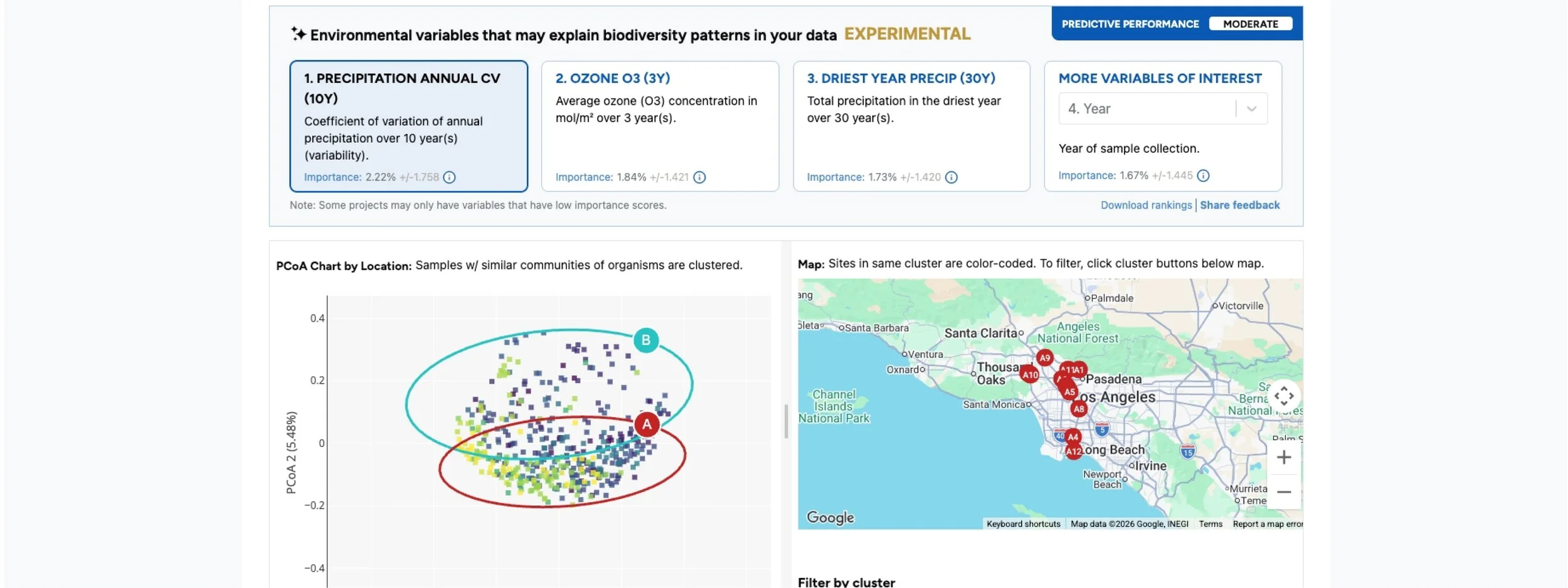Viewport: 1568px width, 588px height.
Task: Click the panel divider handle between chart and map
Action: pos(786,421)
